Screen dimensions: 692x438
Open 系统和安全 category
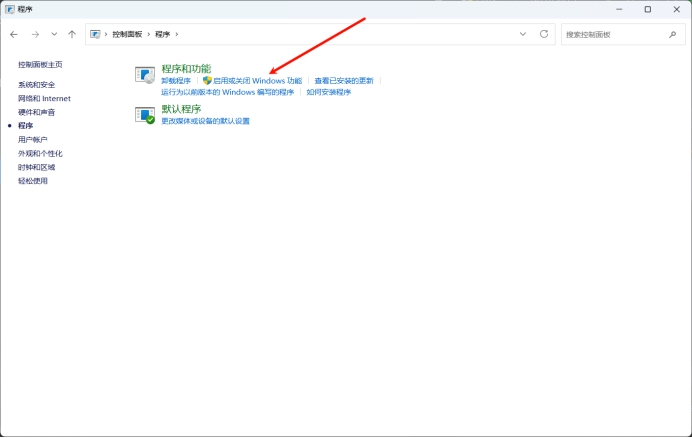point(37,85)
